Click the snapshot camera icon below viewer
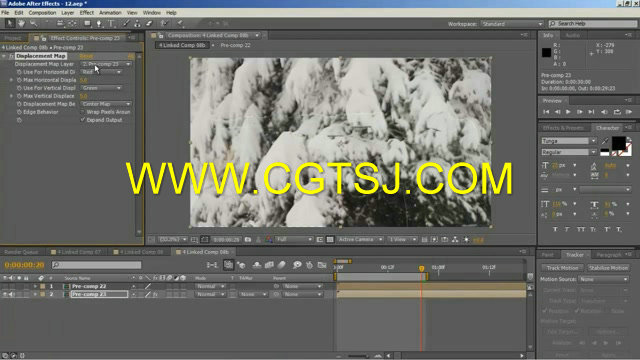 click(248, 240)
